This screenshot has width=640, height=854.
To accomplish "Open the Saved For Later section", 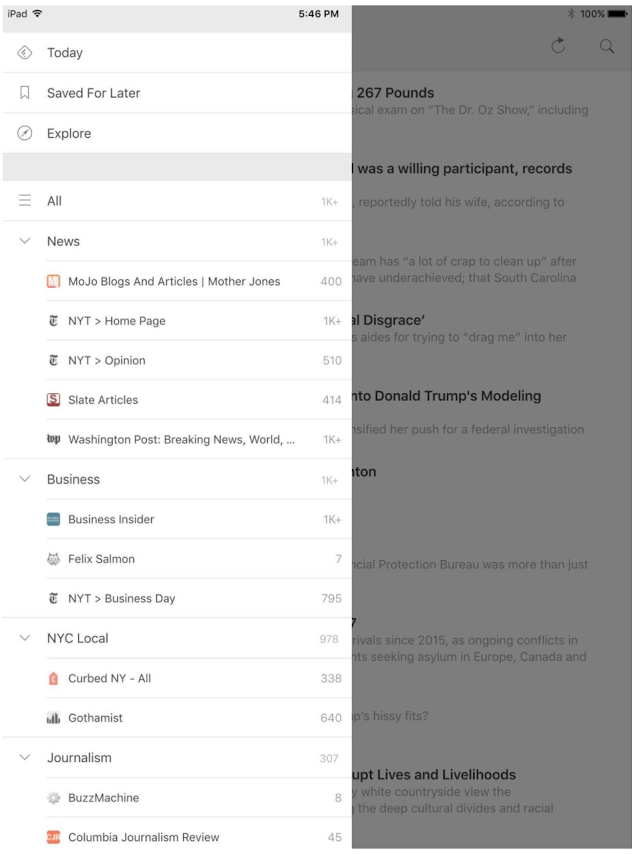I will (94, 93).
